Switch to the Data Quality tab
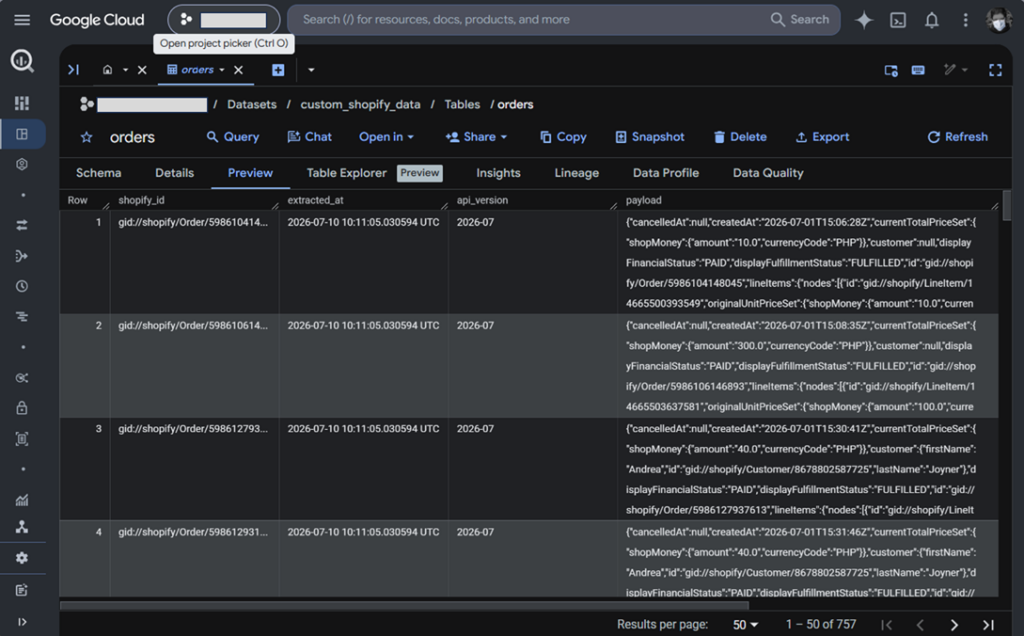Image resolution: width=1024 pixels, height=636 pixels. click(x=768, y=173)
